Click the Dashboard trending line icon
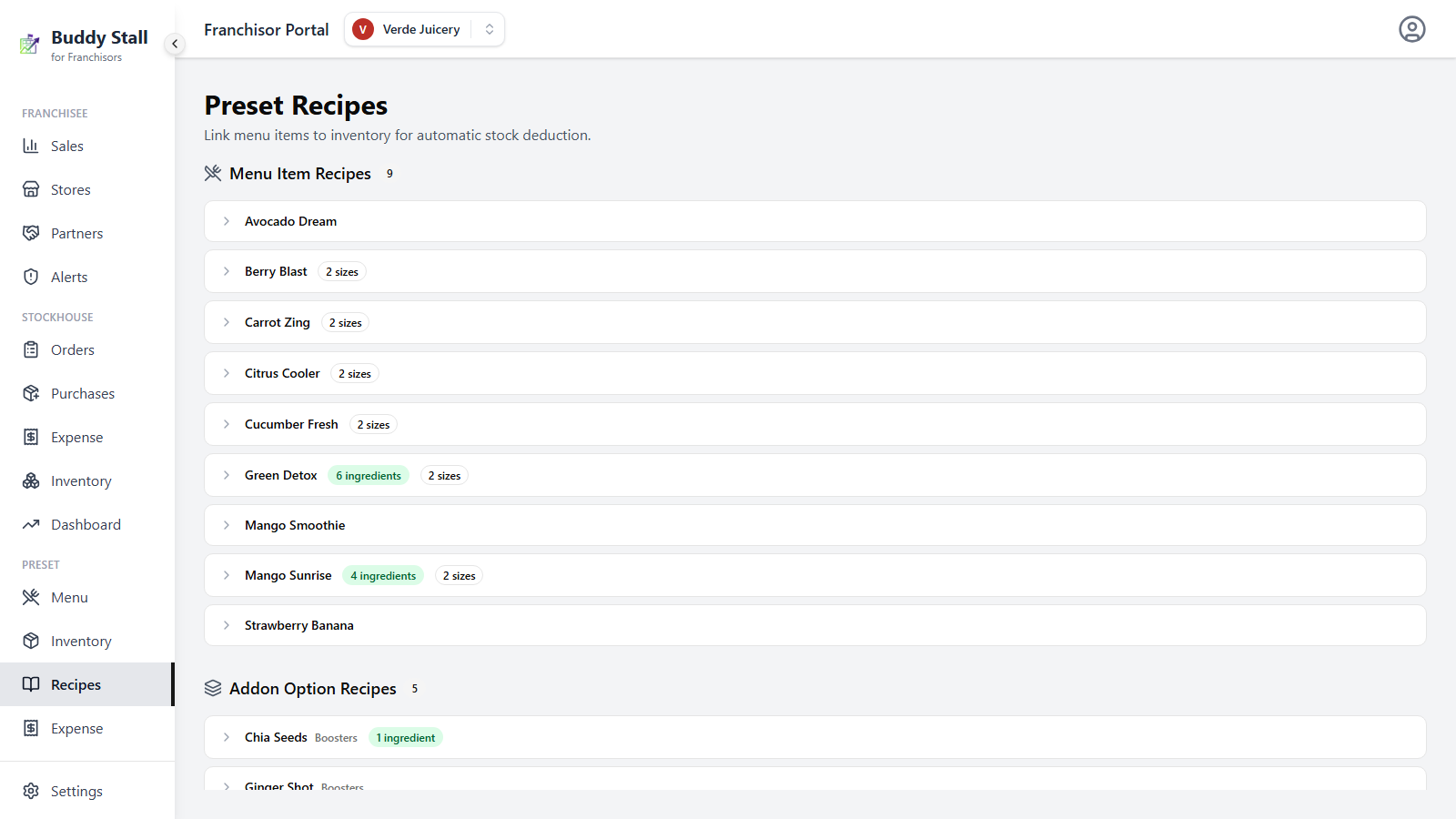1456x819 pixels. pyautogui.click(x=31, y=524)
